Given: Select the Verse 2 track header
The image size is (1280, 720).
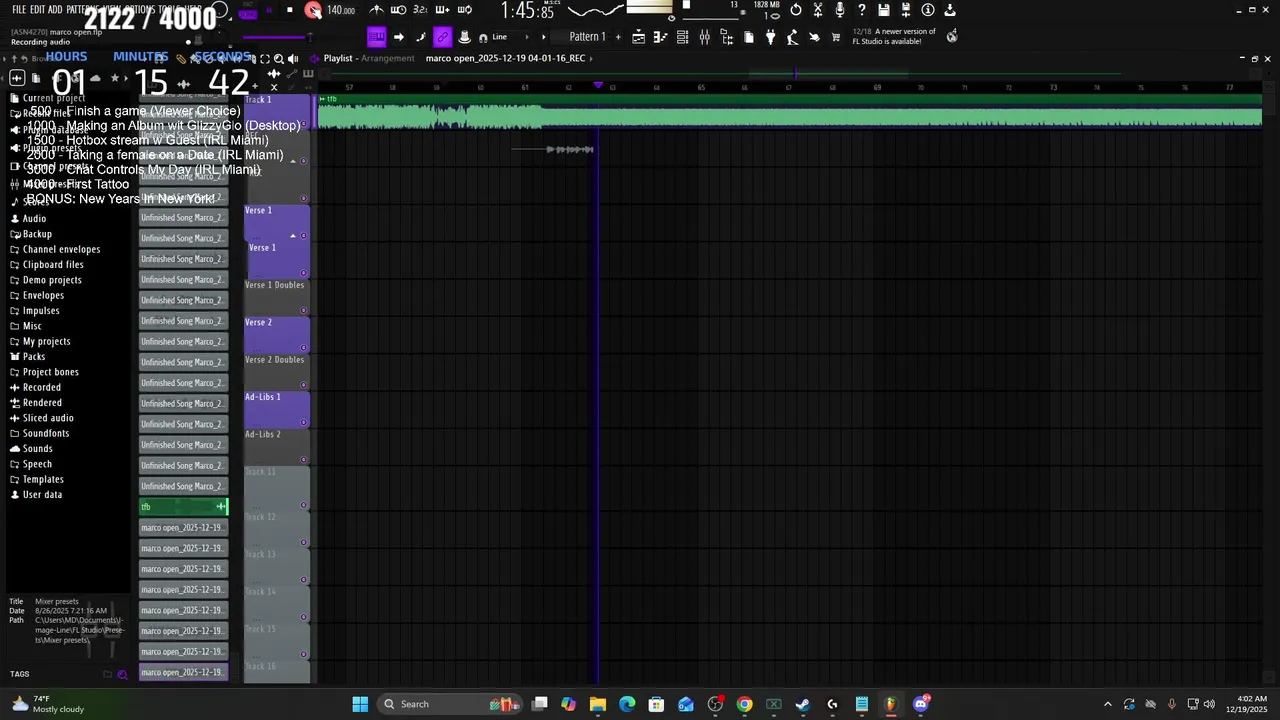Looking at the screenshot, I should tap(276, 334).
